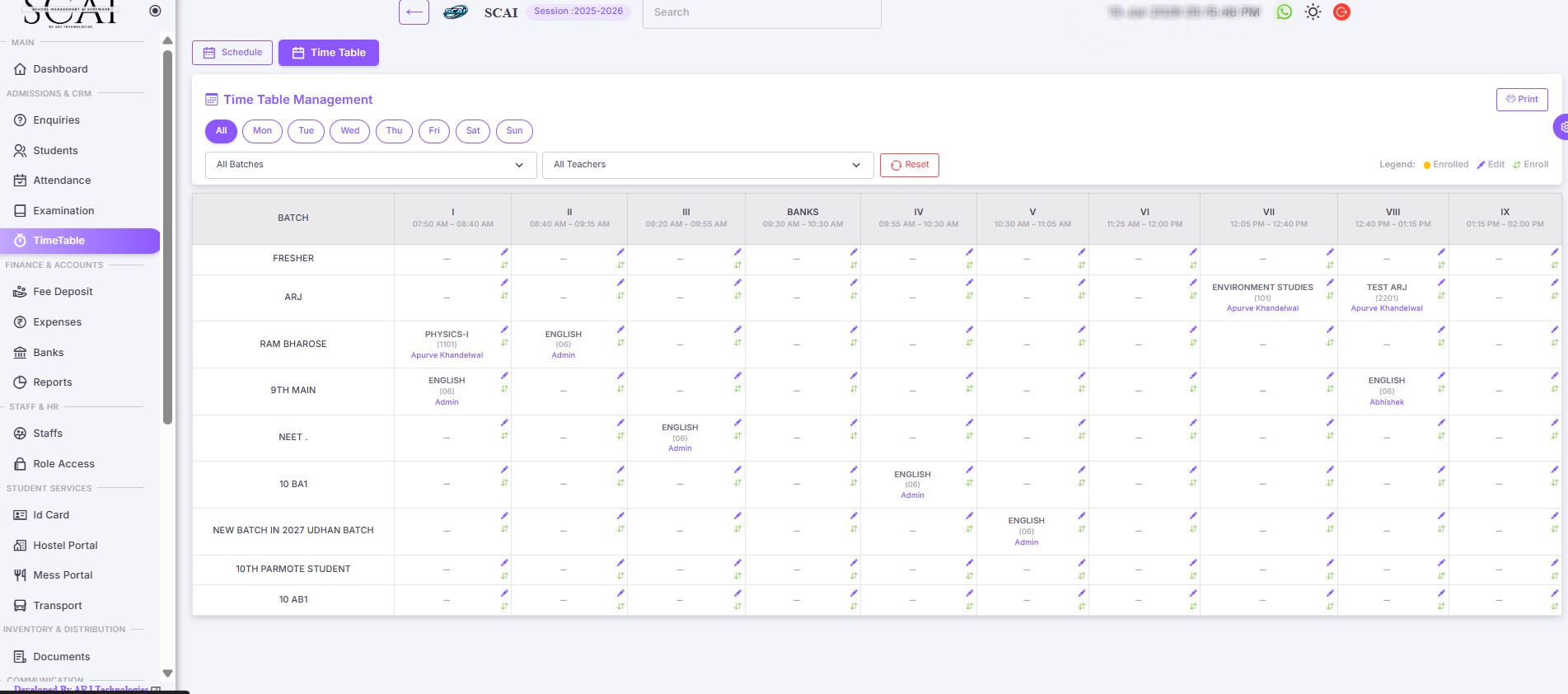The height and width of the screenshot is (694, 1568).
Task: Enroll icon for FRESHER period I slot
Action: click(x=504, y=265)
